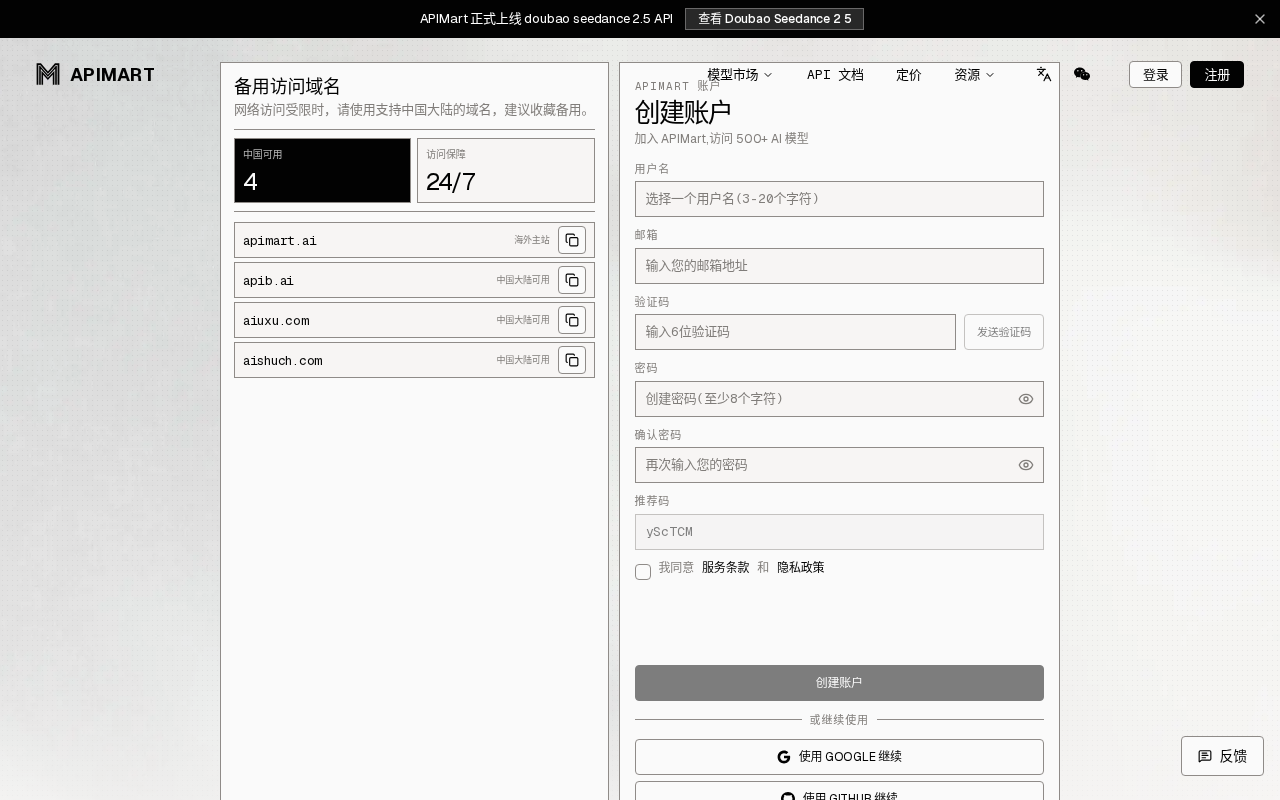Click the APIMART brand name text
Image resolution: width=1280 pixels, height=800 pixels.
pyautogui.click(x=112, y=75)
